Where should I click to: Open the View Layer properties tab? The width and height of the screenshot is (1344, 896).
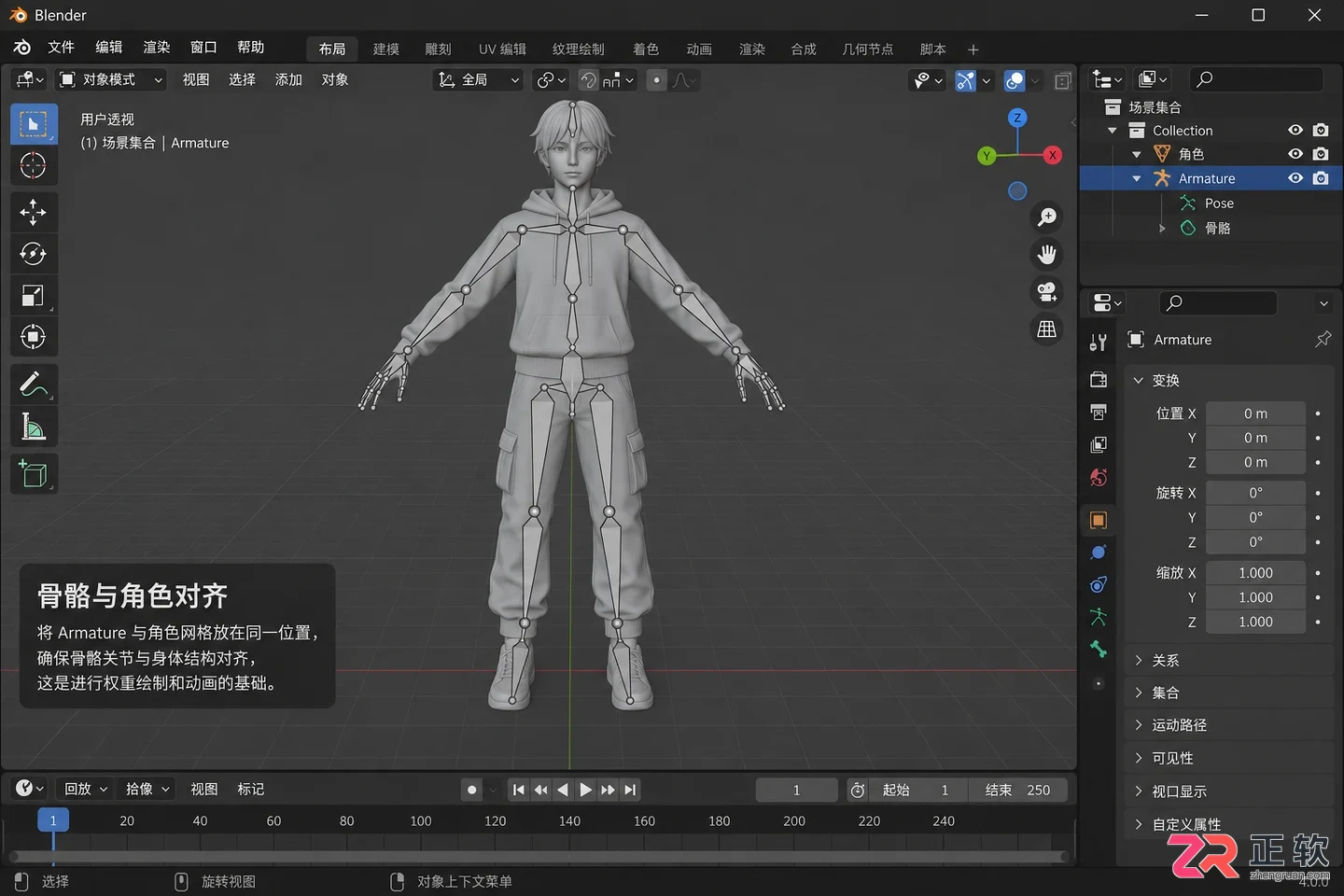click(1099, 444)
